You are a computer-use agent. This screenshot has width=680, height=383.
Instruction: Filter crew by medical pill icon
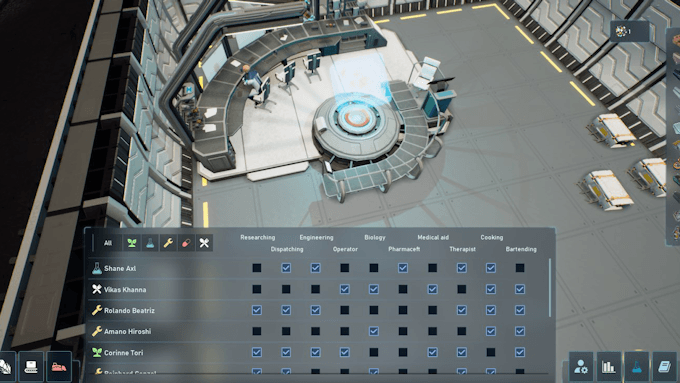click(x=186, y=243)
